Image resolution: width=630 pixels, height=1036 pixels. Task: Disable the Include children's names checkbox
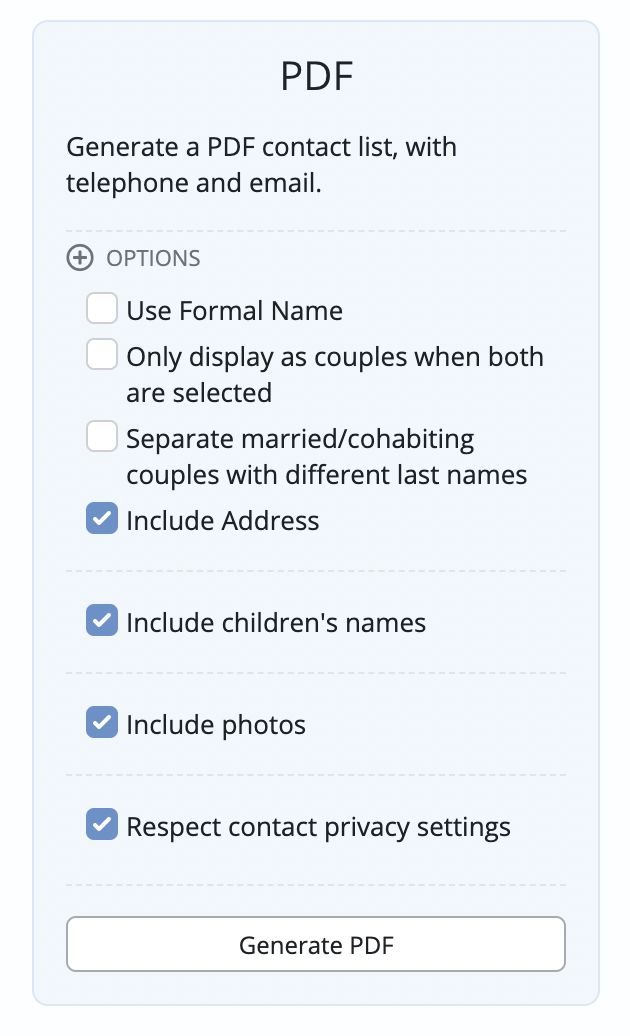click(102, 621)
